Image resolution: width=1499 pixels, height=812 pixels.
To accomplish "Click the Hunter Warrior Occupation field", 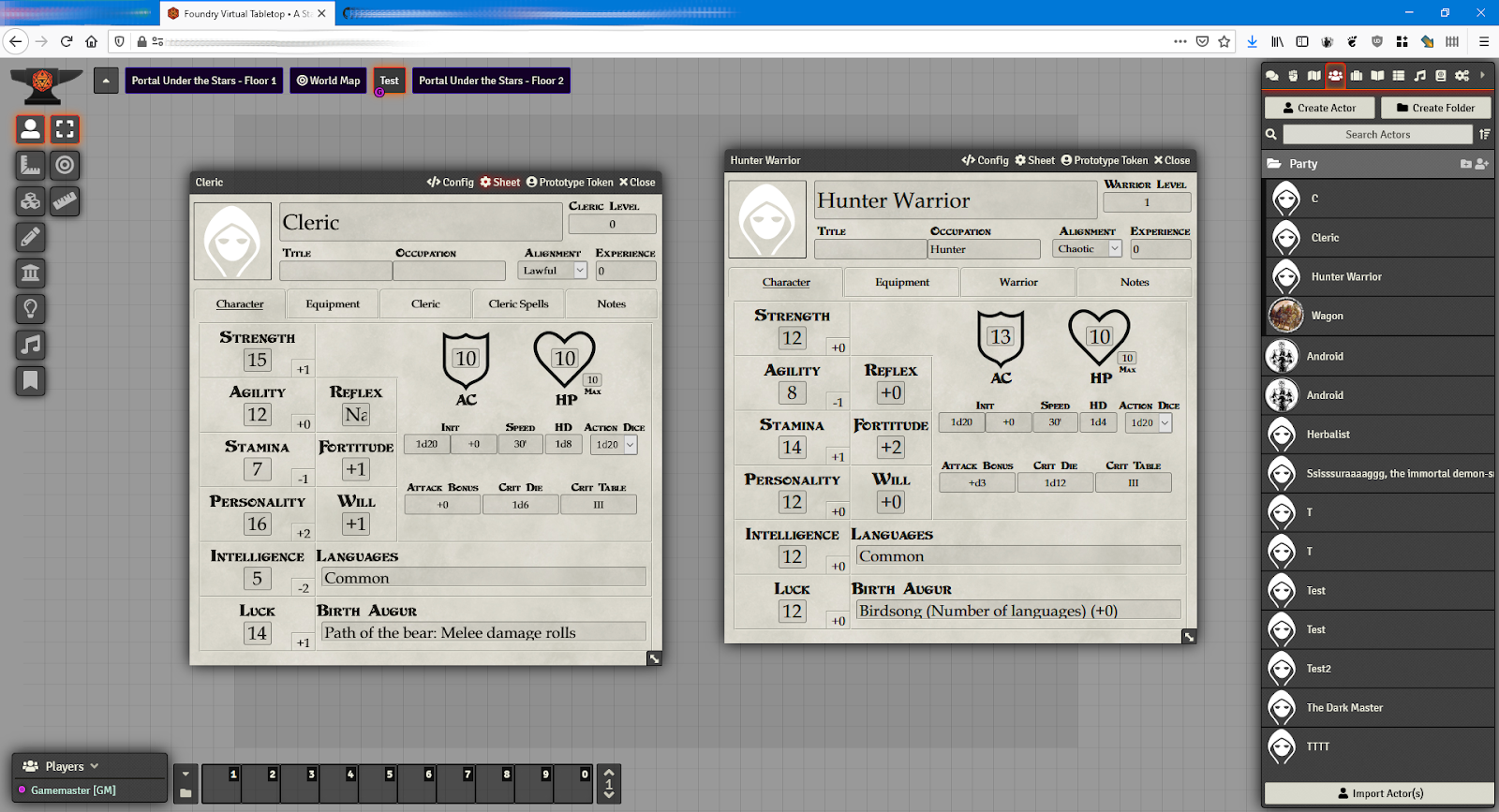I will pos(984,249).
